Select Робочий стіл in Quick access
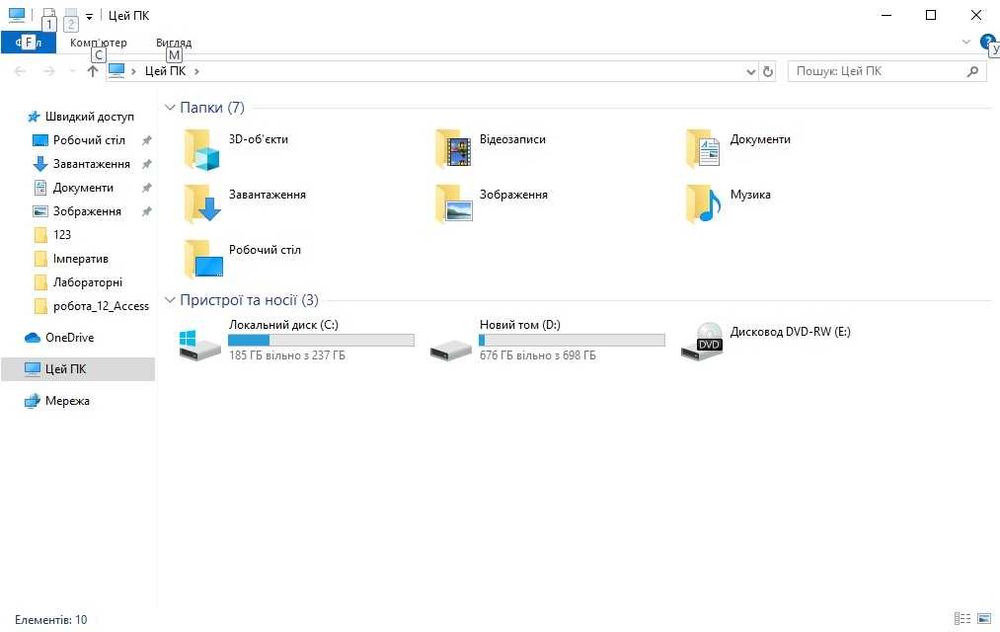 tap(89, 140)
